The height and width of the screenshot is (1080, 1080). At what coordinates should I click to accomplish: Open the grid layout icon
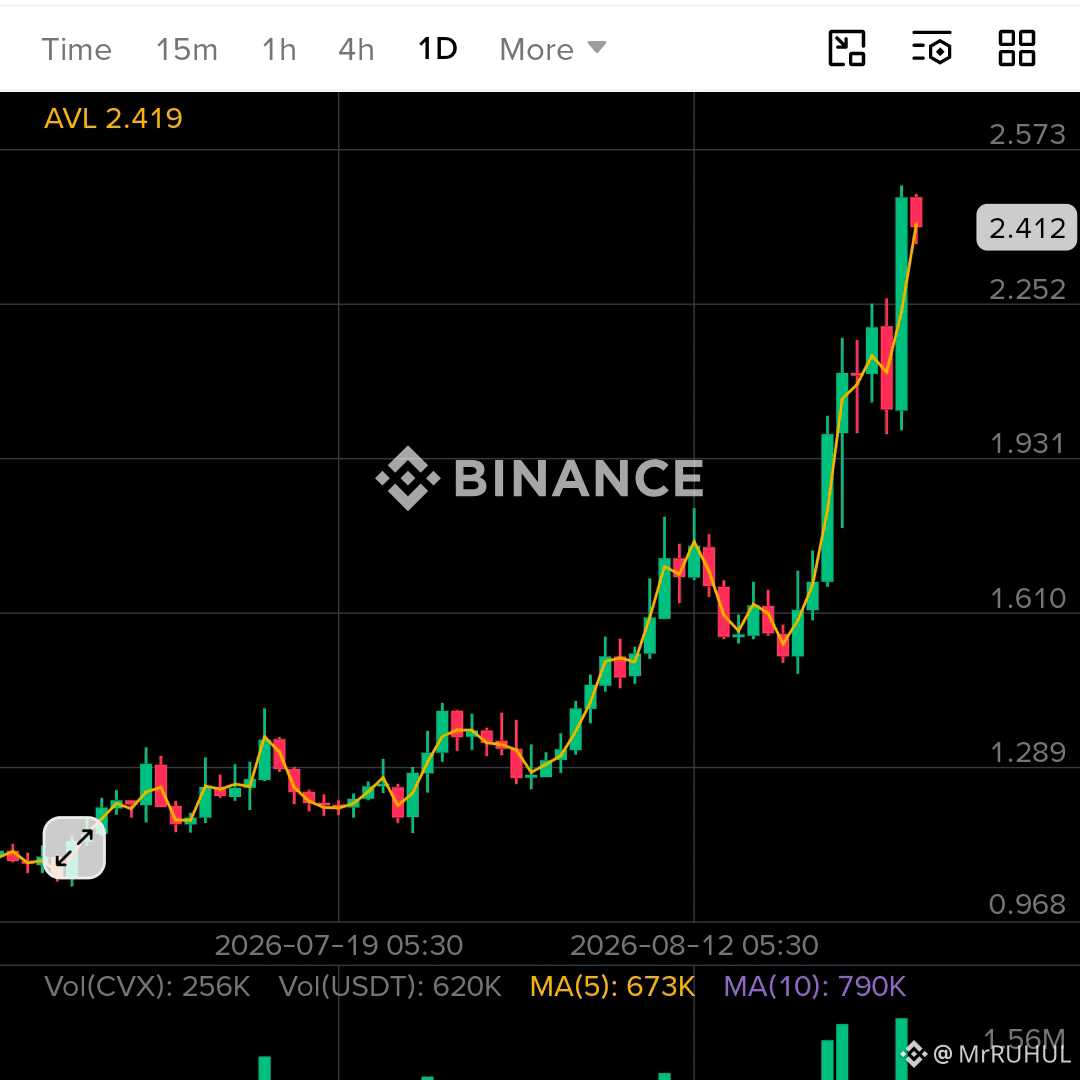[x=1017, y=48]
